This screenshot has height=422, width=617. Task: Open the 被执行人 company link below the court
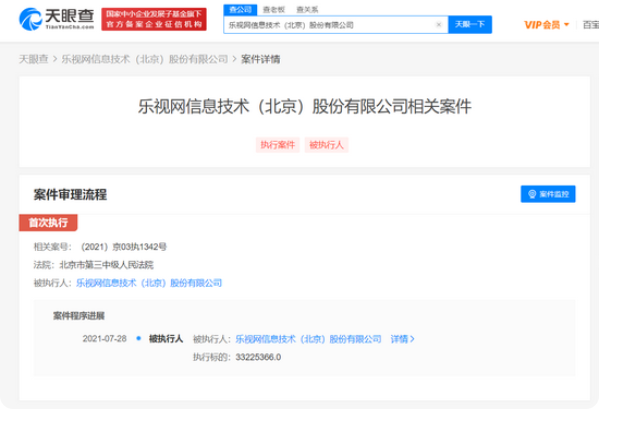tap(149, 283)
